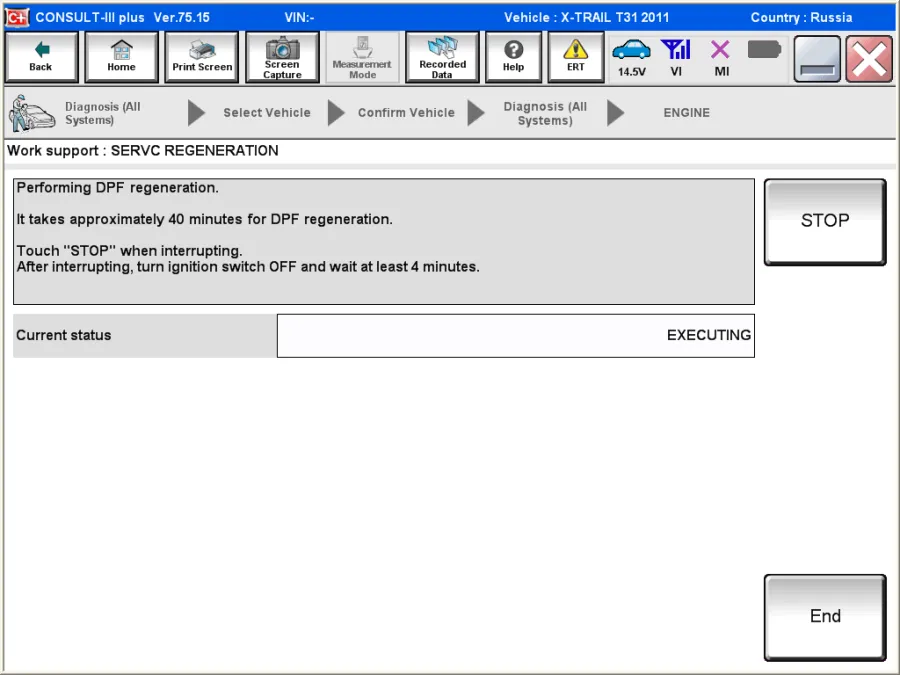Open Diagnosis (All Systems) step before ENGINE
The width and height of the screenshot is (900, 675).
tap(545, 113)
